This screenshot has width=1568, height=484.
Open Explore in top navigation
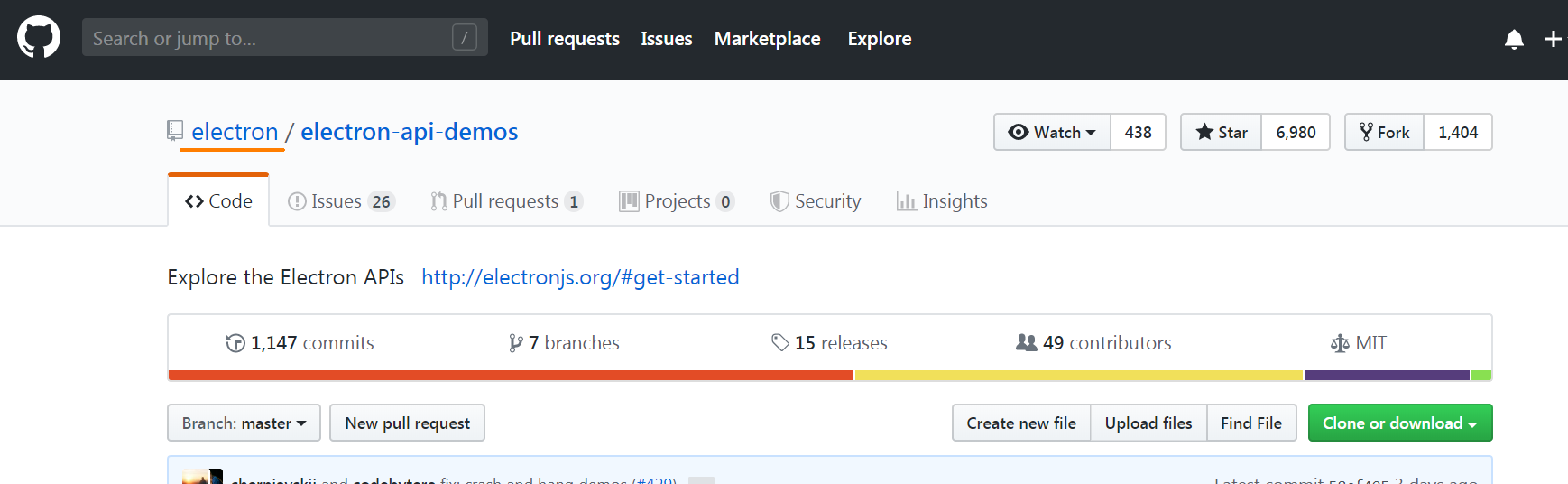[880, 39]
